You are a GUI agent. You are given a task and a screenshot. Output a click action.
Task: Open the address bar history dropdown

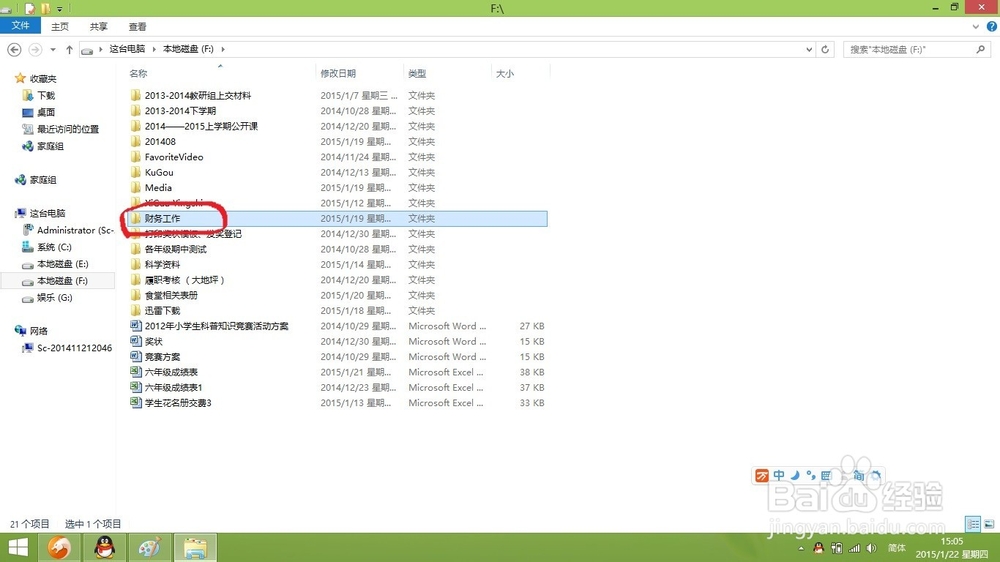[809, 49]
